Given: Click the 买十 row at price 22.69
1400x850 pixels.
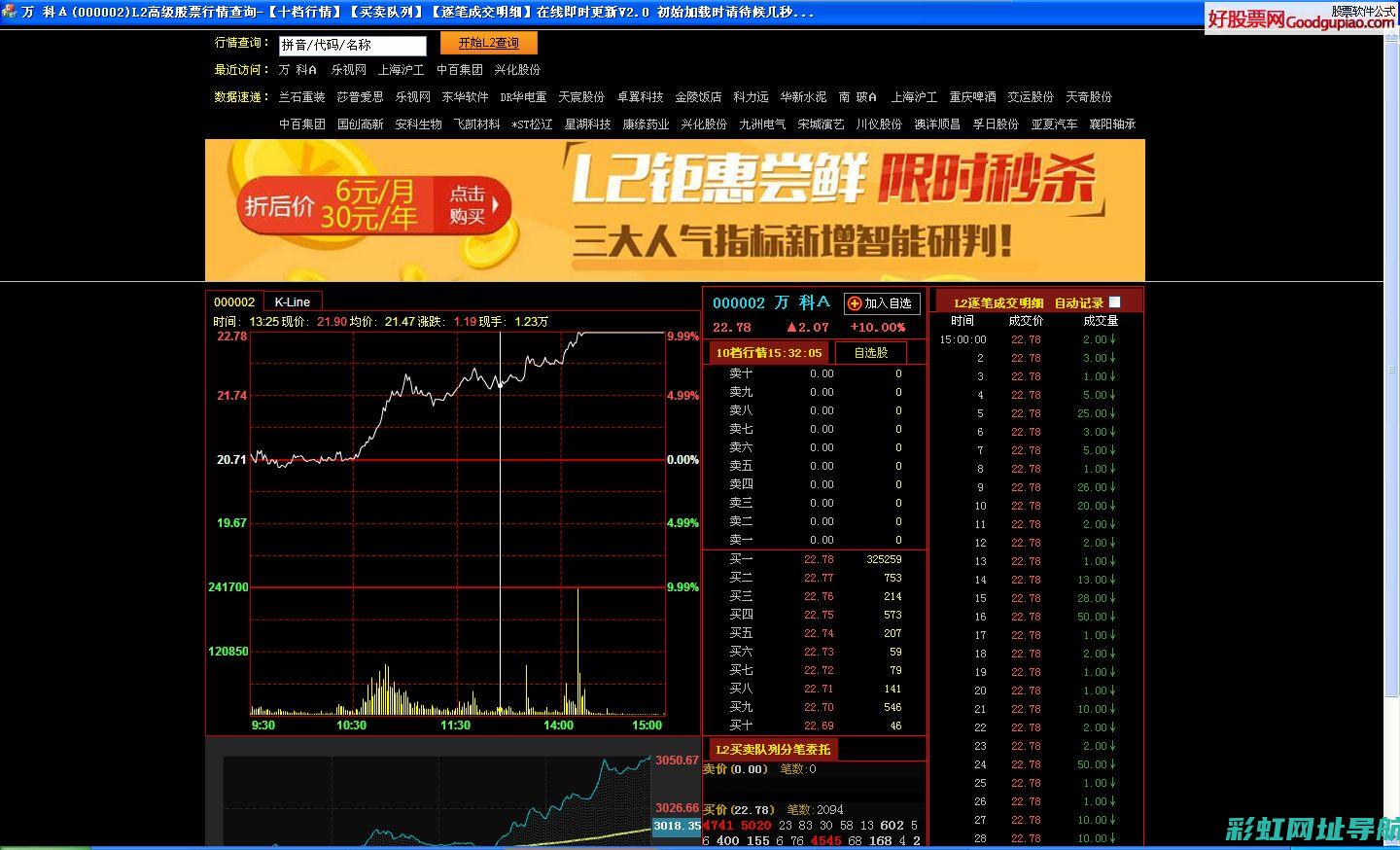Looking at the screenshot, I should point(815,726).
